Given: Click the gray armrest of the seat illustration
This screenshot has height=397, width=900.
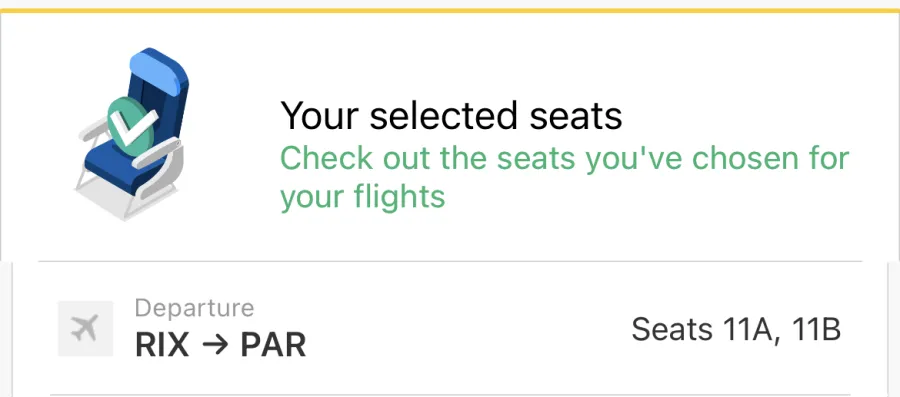Looking at the screenshot, I should [x=156, y=152].
